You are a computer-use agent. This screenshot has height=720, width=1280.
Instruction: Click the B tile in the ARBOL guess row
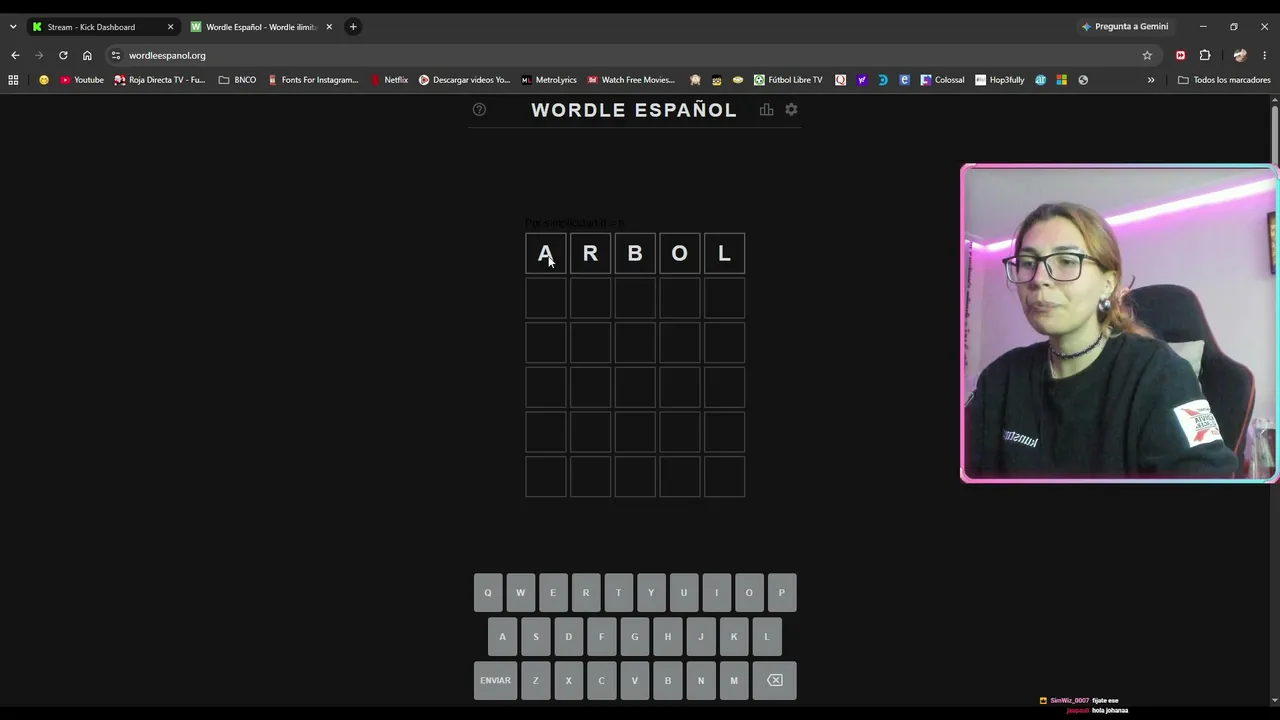point(635,254)
